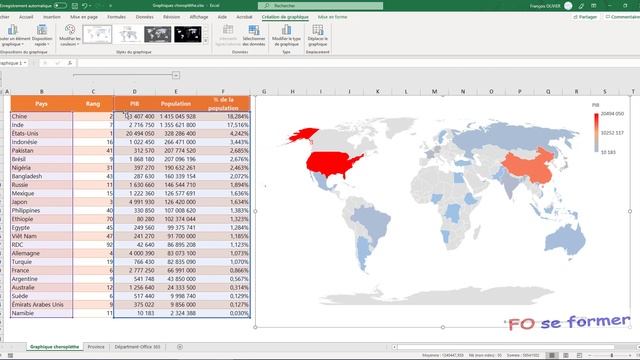Select the first light map chart style

(x=97, y=34)
